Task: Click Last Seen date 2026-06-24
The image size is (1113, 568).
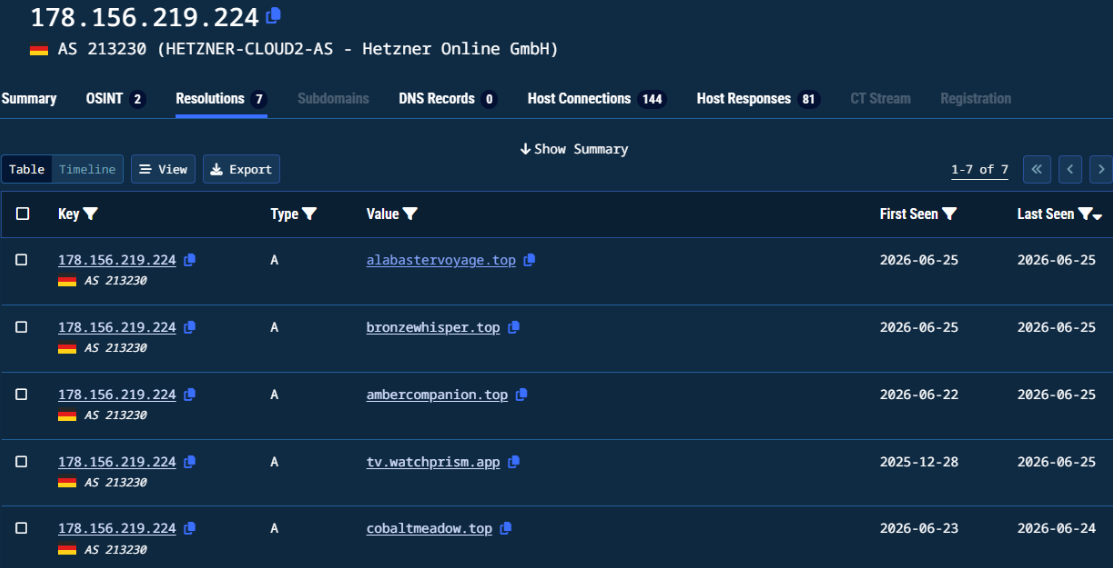Action: 1056,529
